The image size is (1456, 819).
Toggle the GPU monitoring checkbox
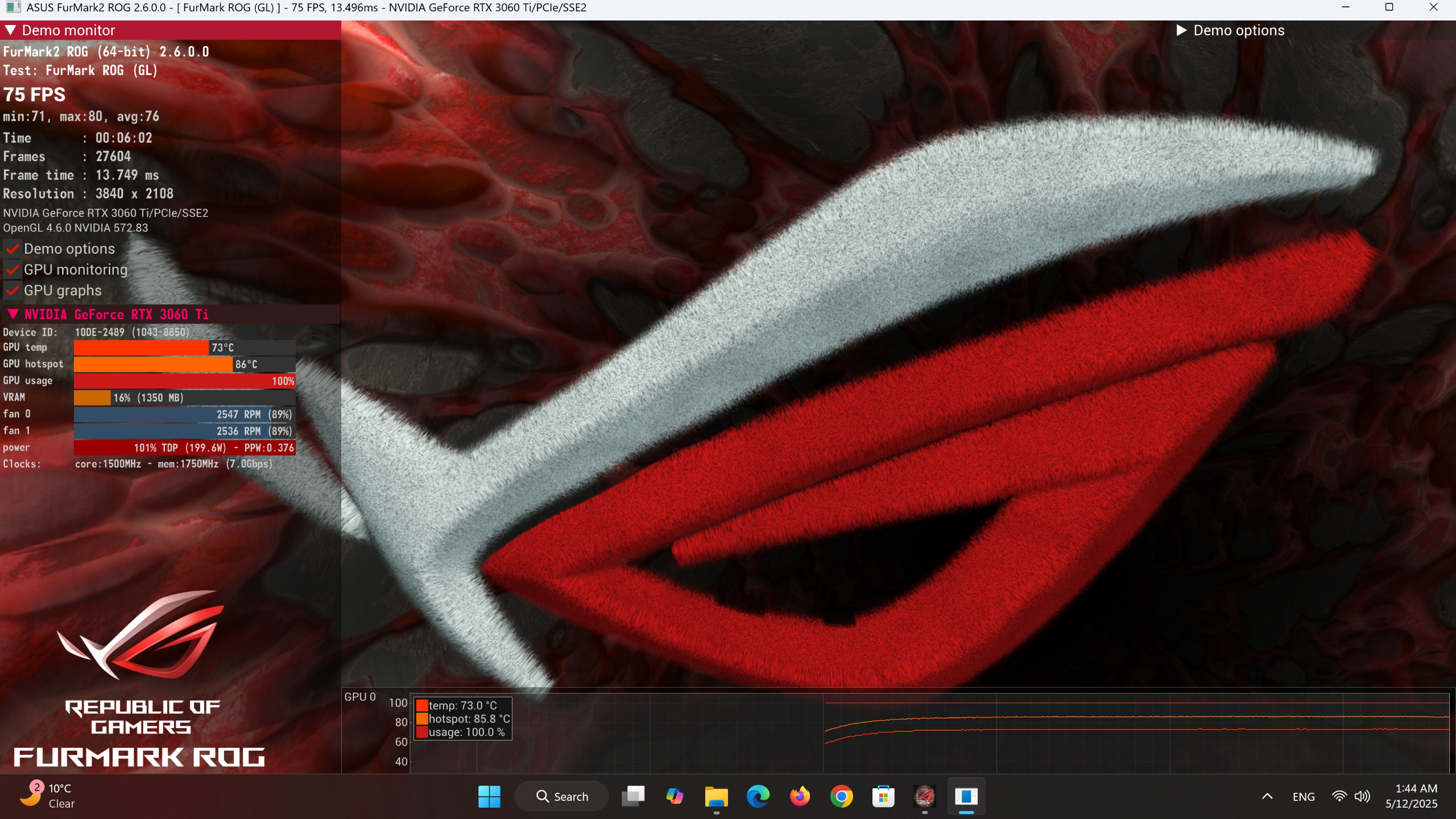point(13,270)
